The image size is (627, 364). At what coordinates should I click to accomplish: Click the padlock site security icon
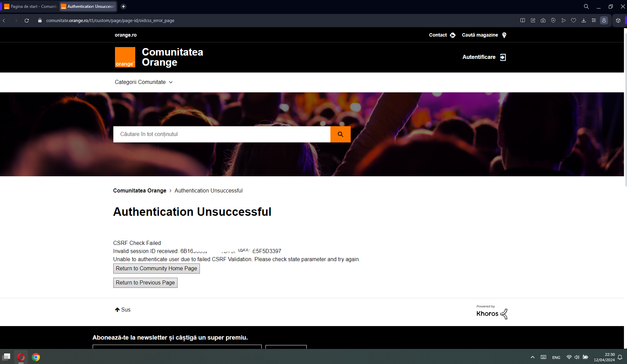click(x=40, y=20)
